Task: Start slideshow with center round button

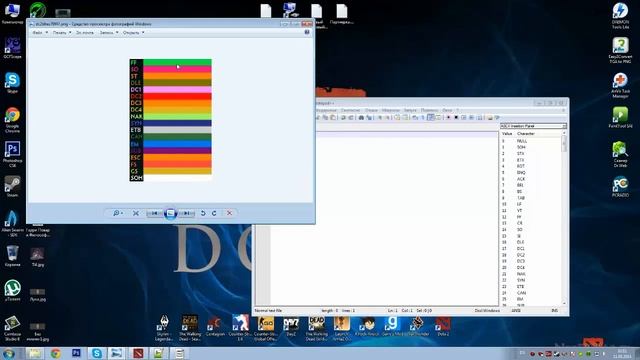Action: (171, 213)
